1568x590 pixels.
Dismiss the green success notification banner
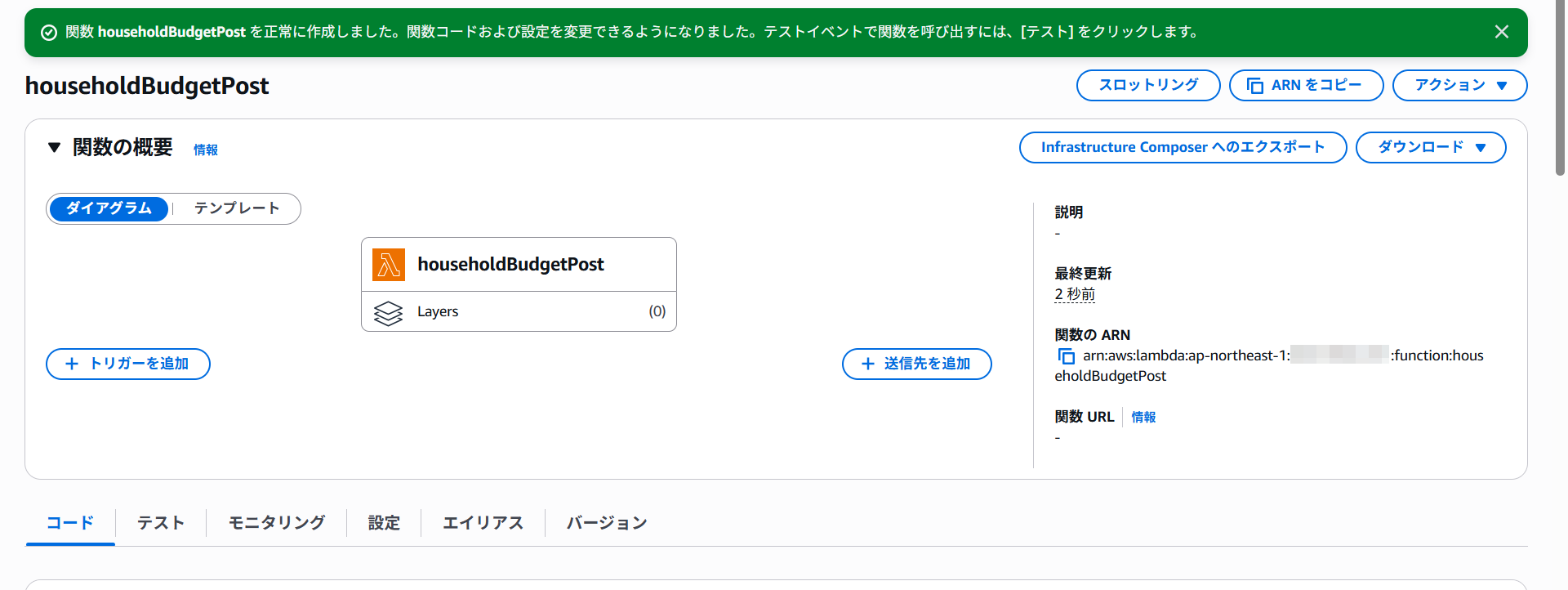point(1501,32)
